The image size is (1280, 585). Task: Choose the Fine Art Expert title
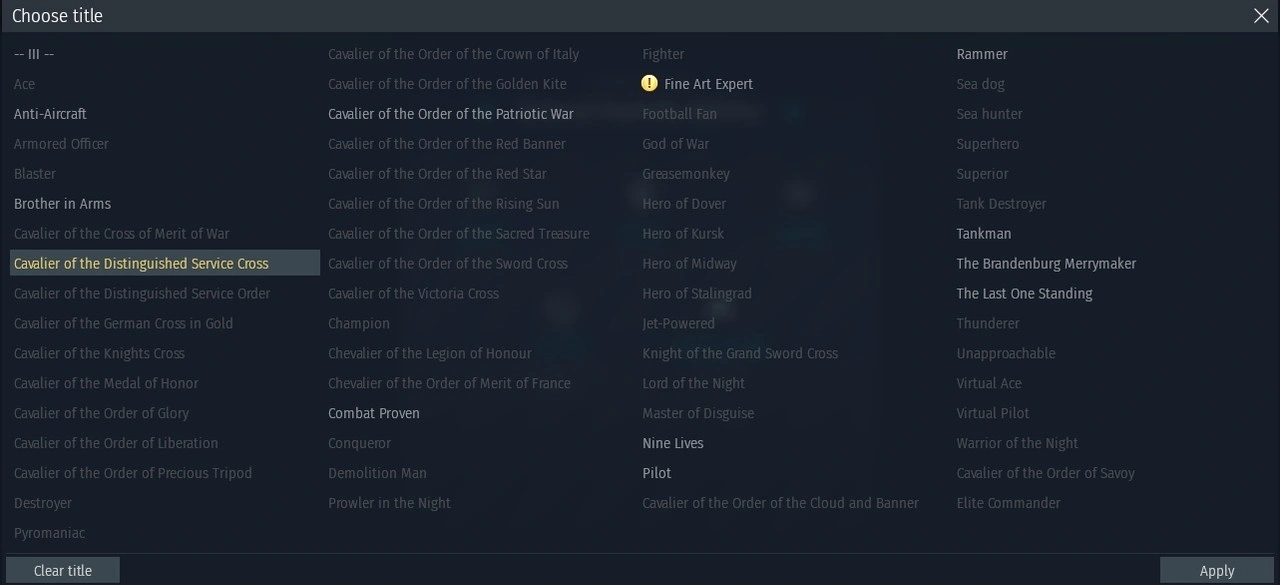click(x=708, y=84)
